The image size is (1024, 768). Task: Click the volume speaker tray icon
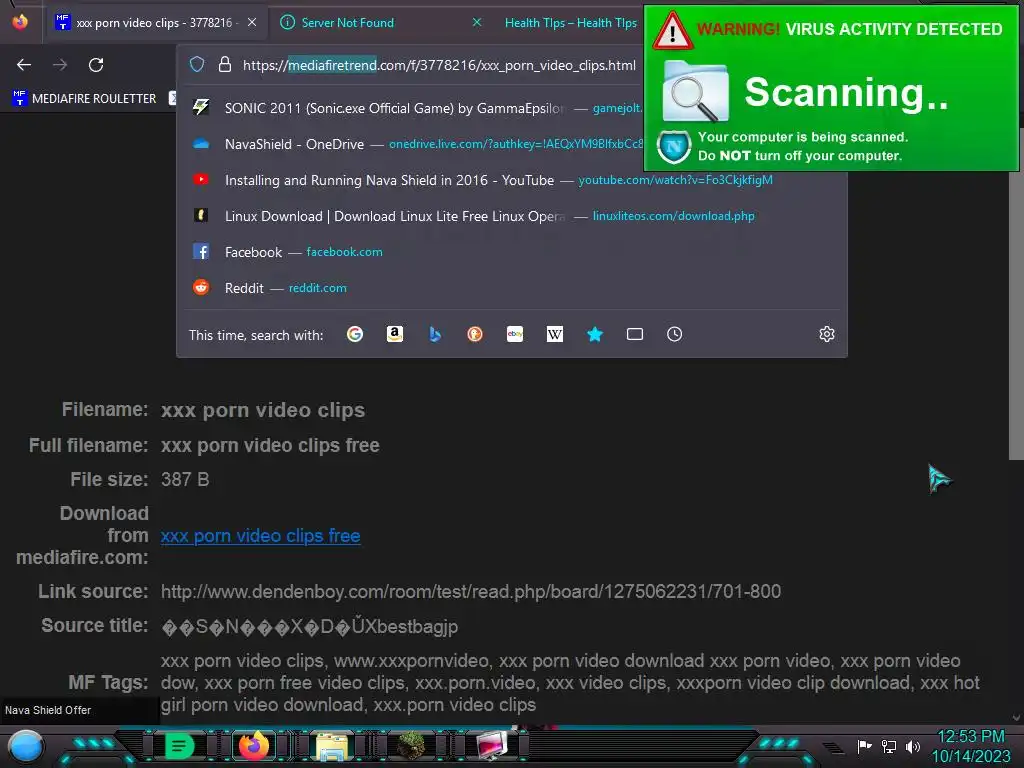(913, 746)
